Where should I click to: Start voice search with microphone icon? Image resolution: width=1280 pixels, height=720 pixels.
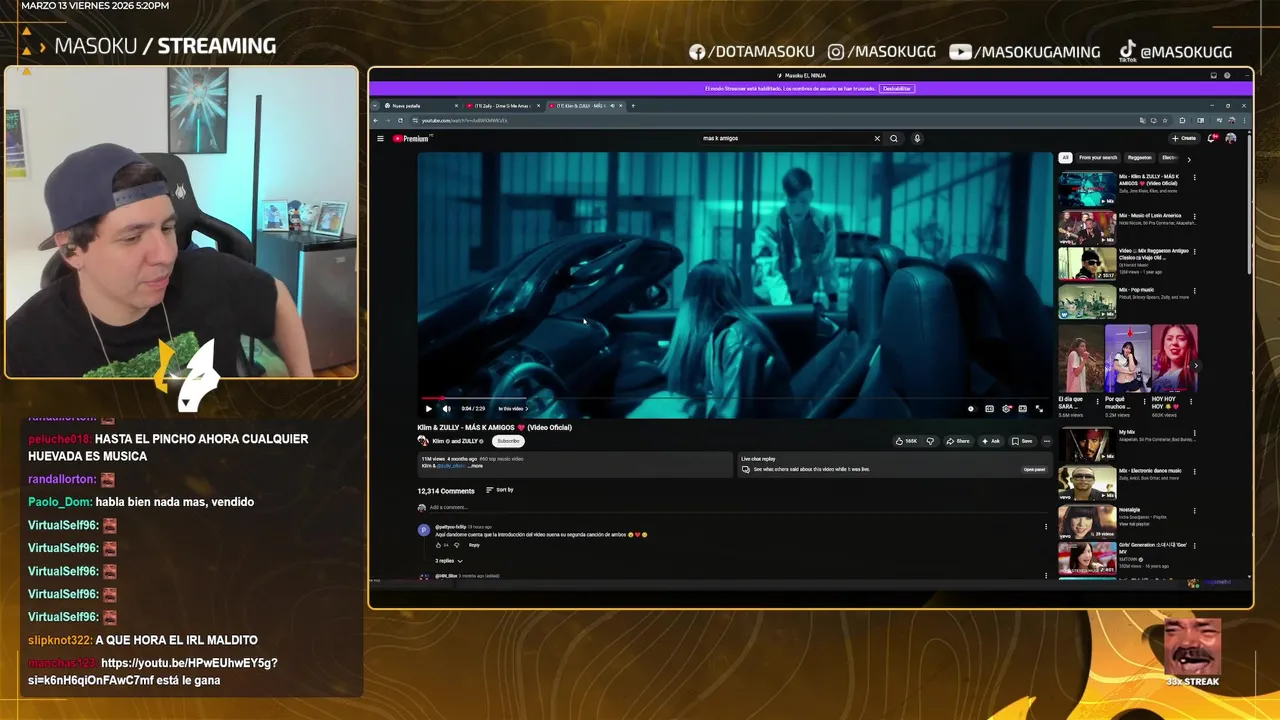tap(916, 138)
